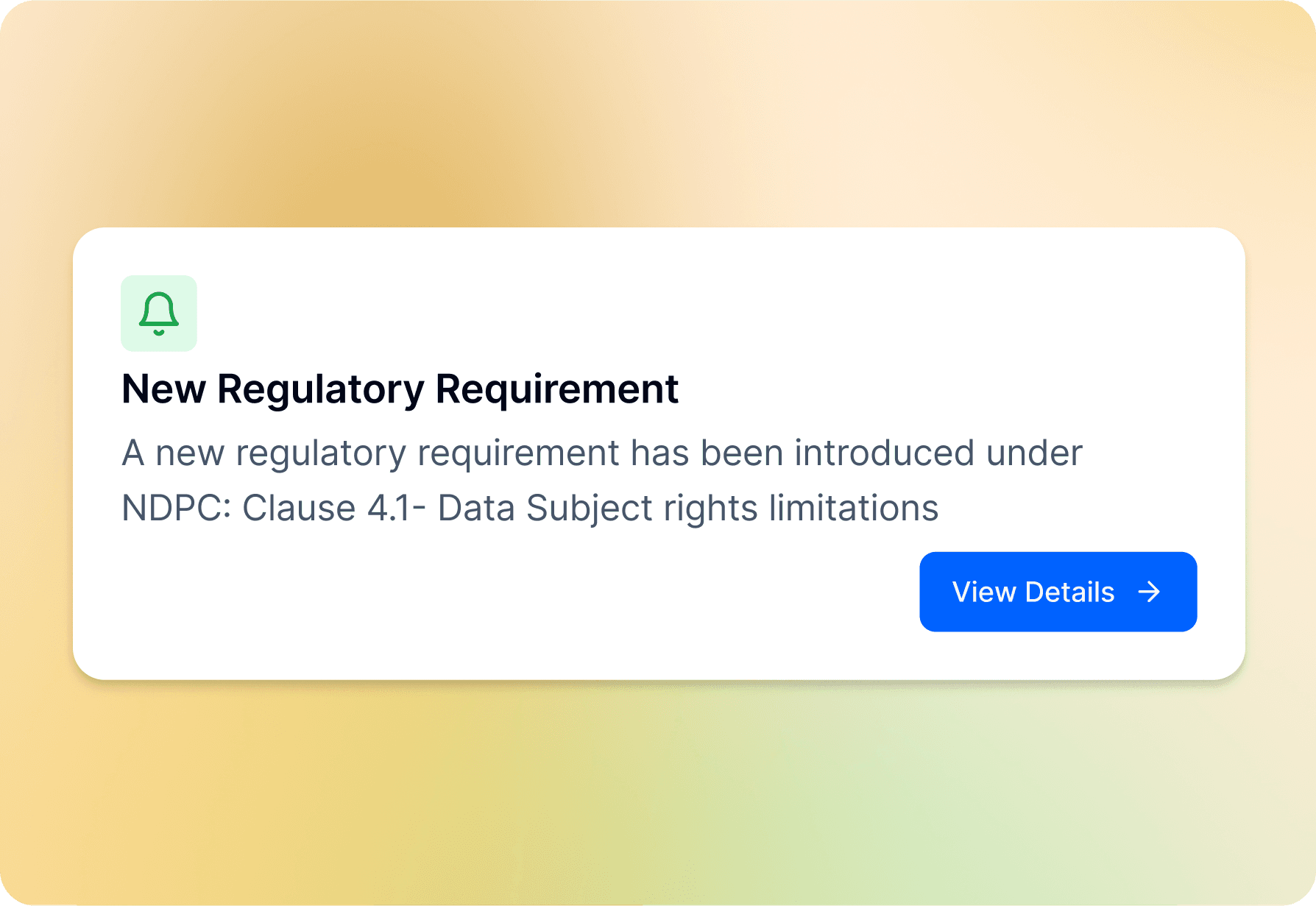Click the word "limitations" in the description

pos(854,508)
